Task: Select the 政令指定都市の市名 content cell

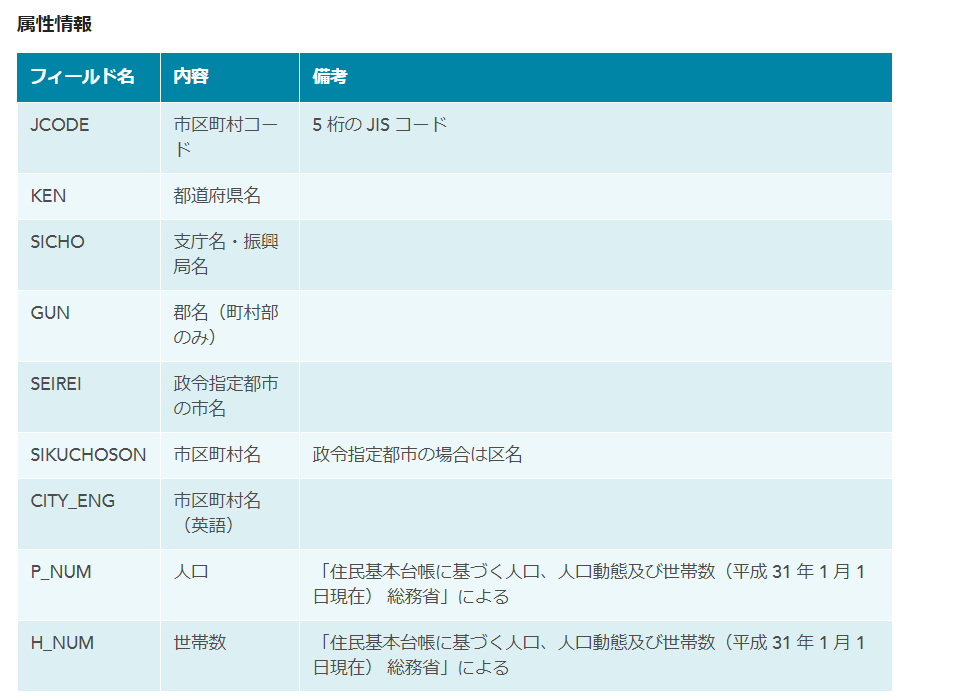Action: pyautogui.click(x=230, y=397)
